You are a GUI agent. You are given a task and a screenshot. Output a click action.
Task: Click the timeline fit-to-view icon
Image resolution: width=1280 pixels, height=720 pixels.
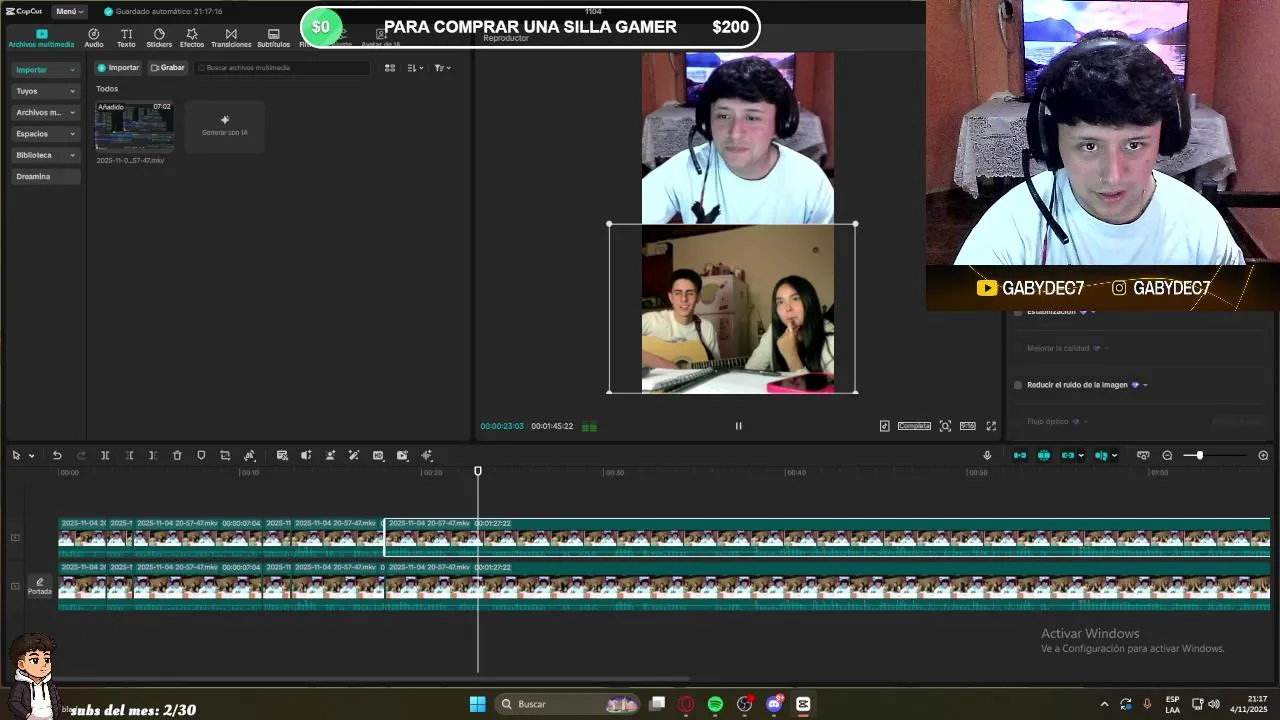(1143, 456)
